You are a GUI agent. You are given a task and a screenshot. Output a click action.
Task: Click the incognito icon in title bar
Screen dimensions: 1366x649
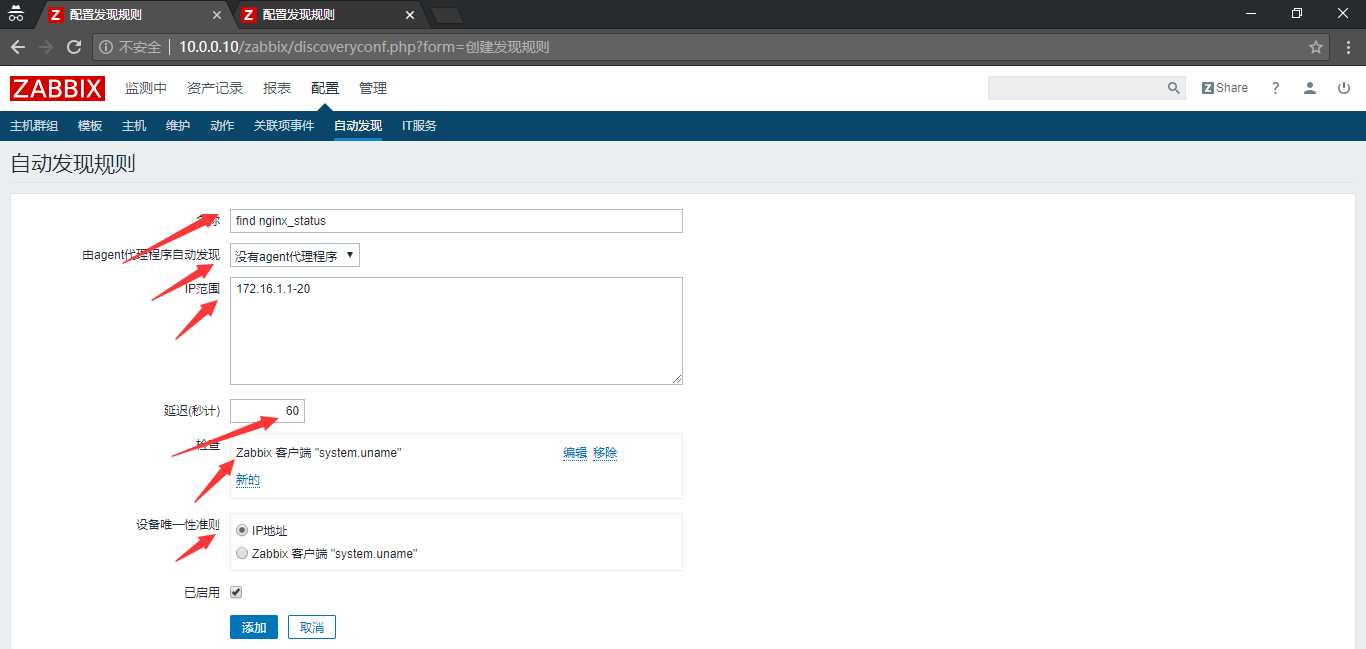click(x=16, y=14)
